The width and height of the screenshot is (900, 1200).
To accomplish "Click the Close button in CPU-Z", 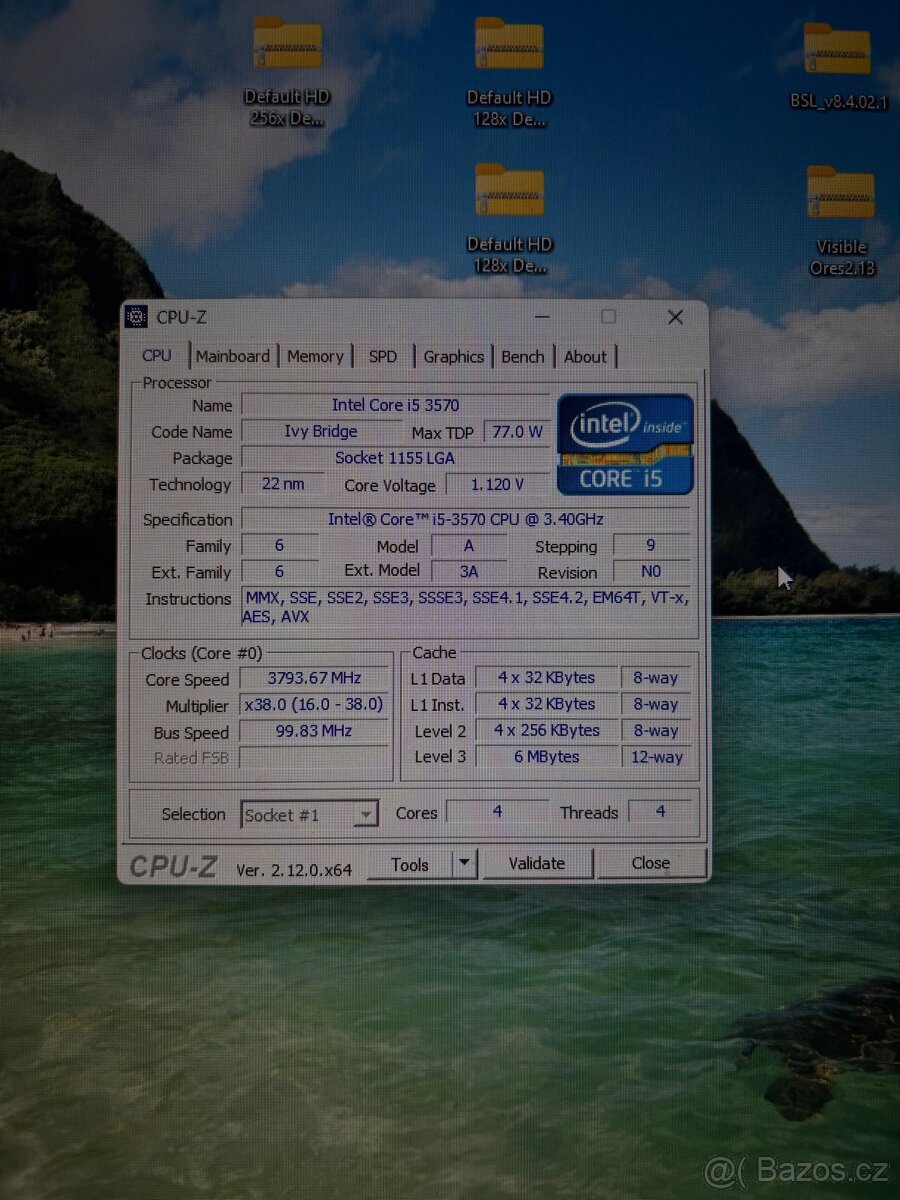I will (x=651, y=863).
